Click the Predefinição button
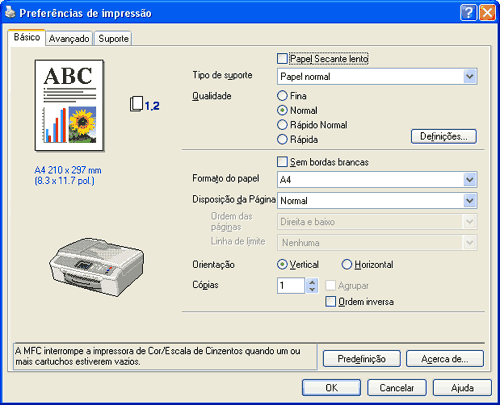The height and width of the screenshot is (405, 500). [x=361, y=359]
